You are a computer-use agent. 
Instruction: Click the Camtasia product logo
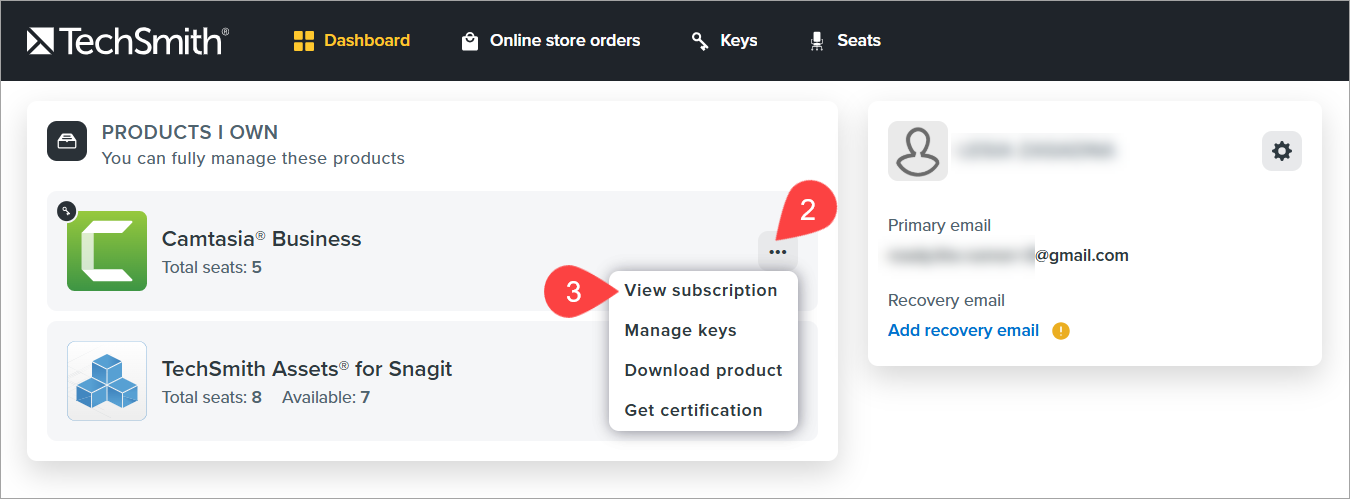click(107, 251)
